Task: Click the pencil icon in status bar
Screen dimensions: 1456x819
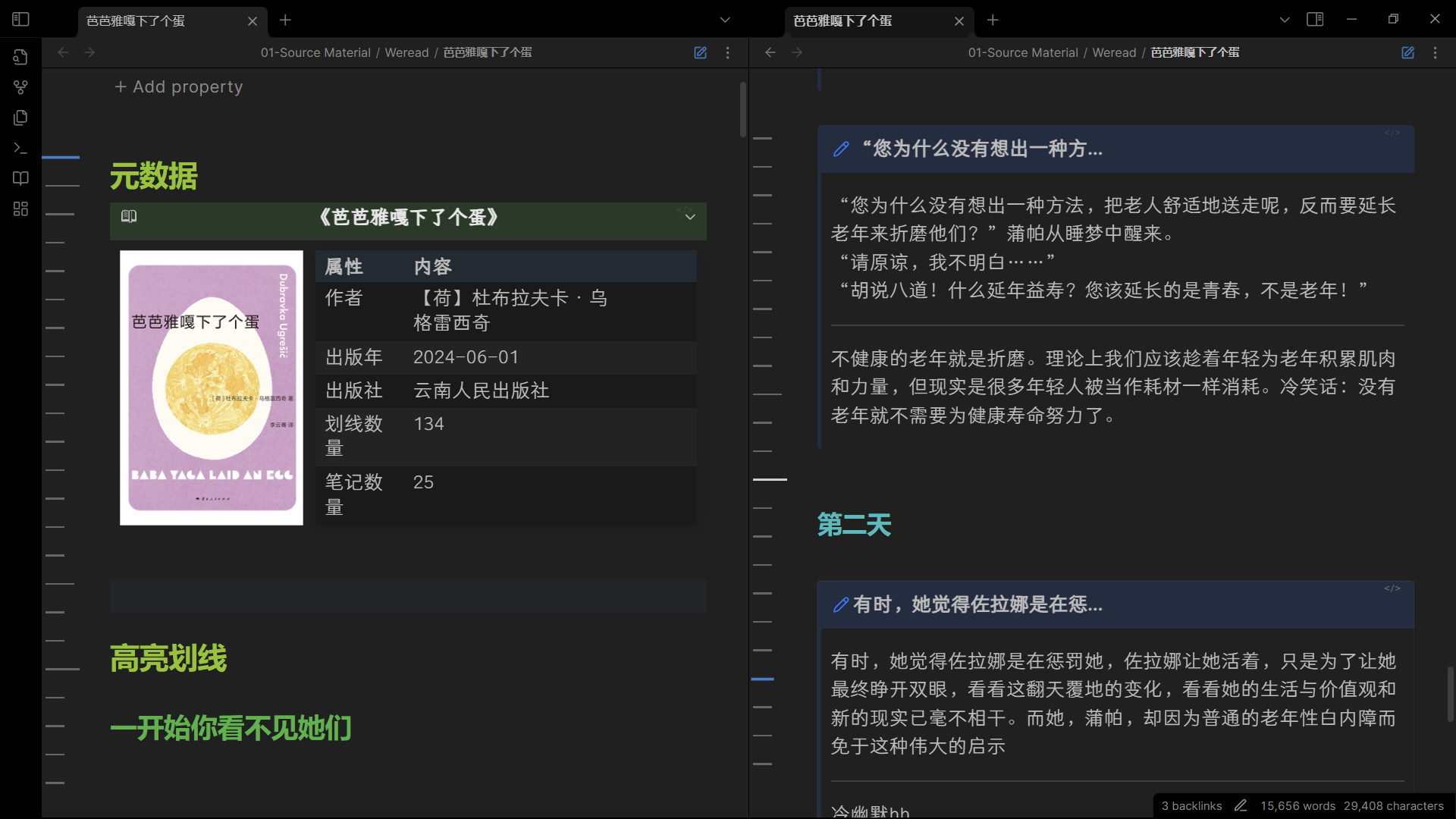Action: (x=1241, y=806)
